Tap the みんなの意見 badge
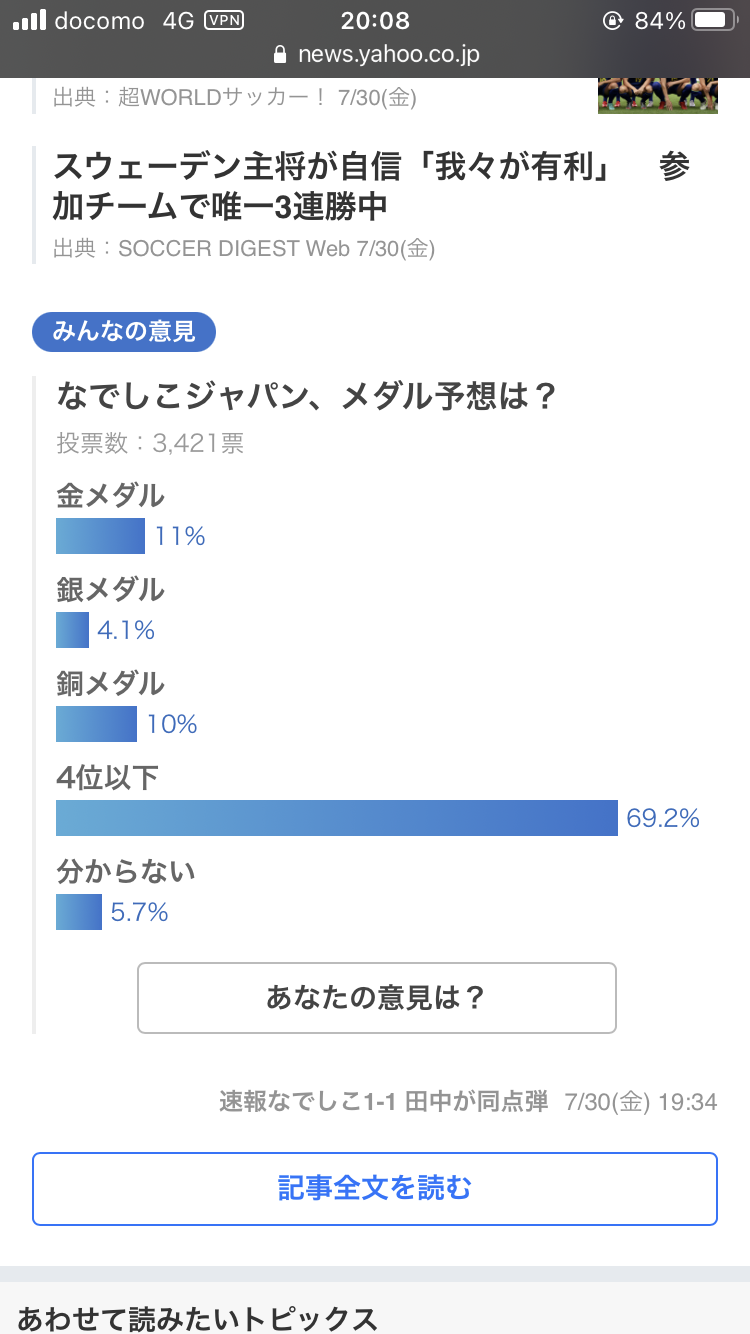750x1334 pixels. coord(124,332)
